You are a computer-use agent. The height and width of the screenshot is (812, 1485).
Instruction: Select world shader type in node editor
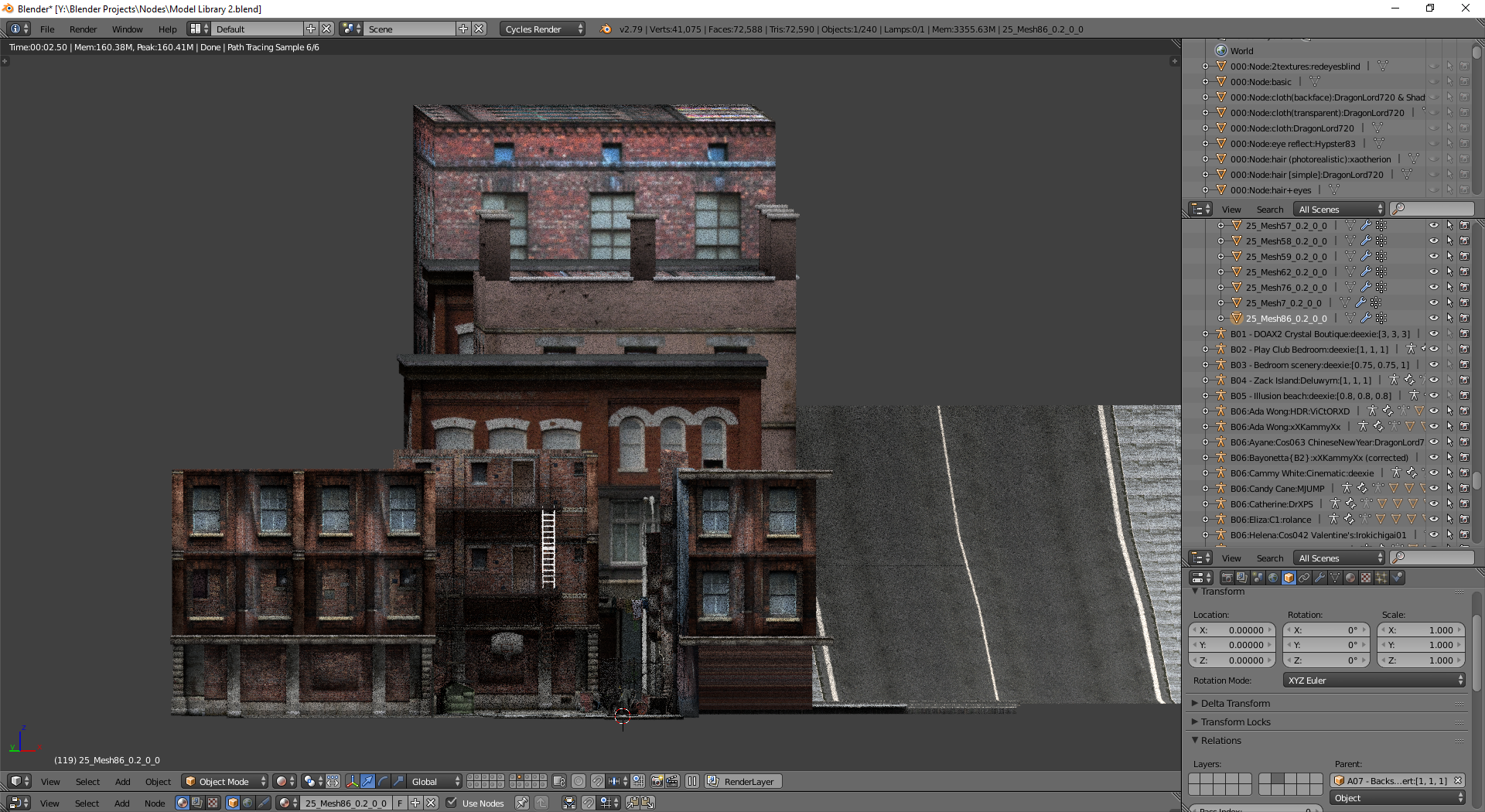(247, 803)
